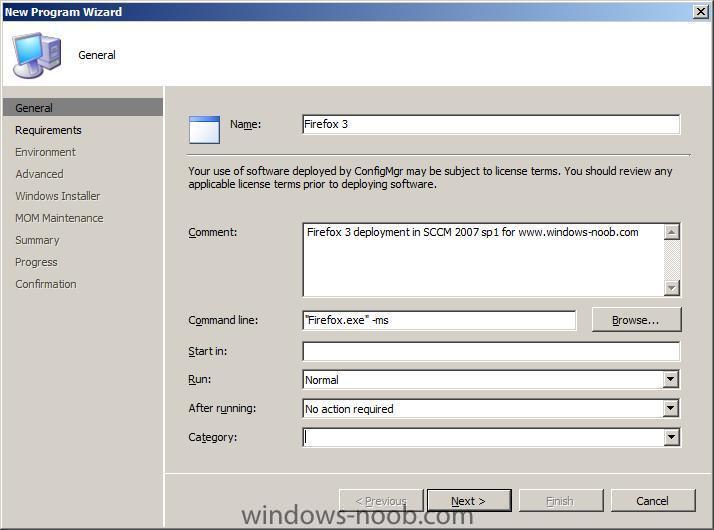Click comment box scroll down arrow
The width and height of the screenshot is (714, 530).
(x=671, y=288)
